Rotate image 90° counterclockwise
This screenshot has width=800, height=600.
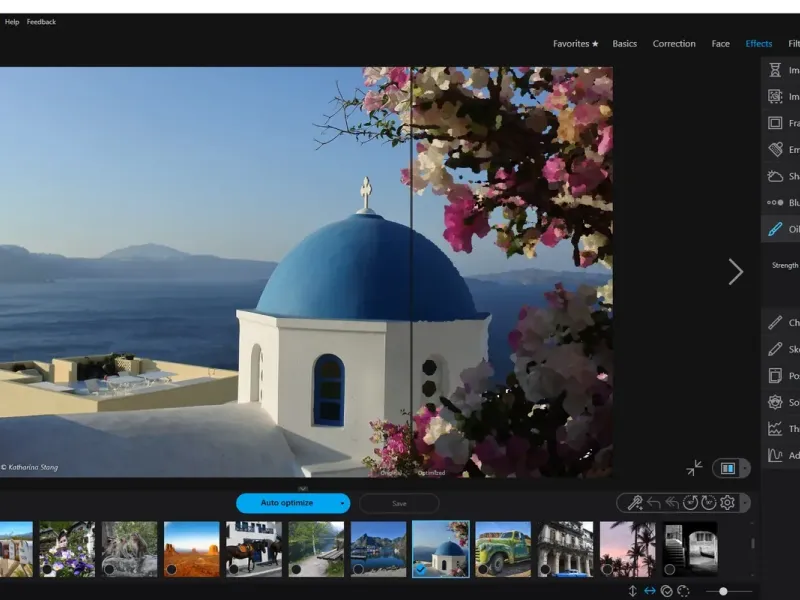click(690, 502)
